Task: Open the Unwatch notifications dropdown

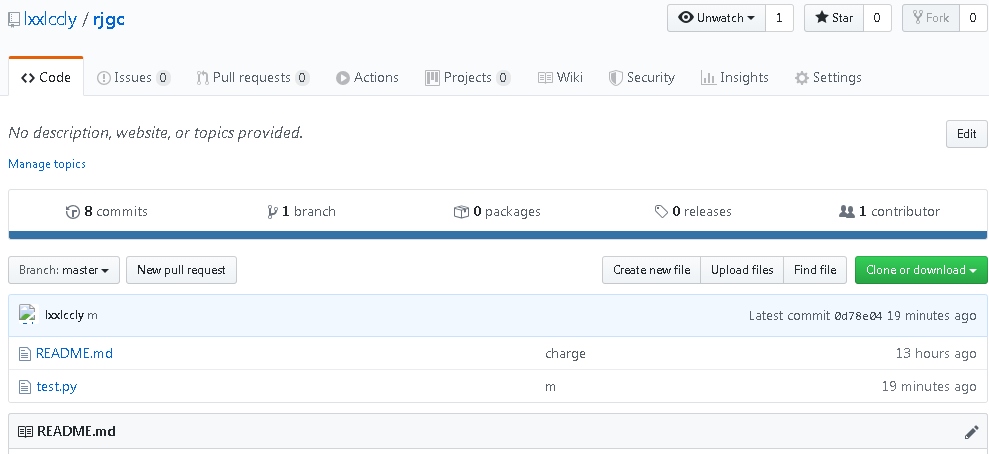Action: (716, 18)
